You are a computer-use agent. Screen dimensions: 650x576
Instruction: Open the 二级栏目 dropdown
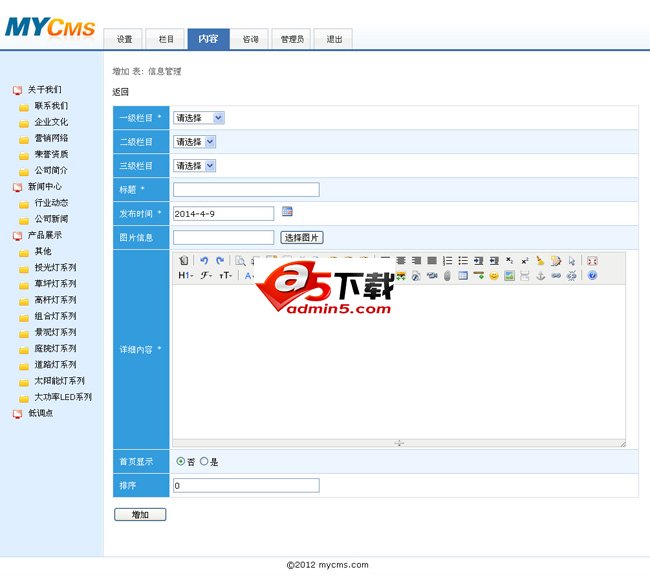[194, 142]
